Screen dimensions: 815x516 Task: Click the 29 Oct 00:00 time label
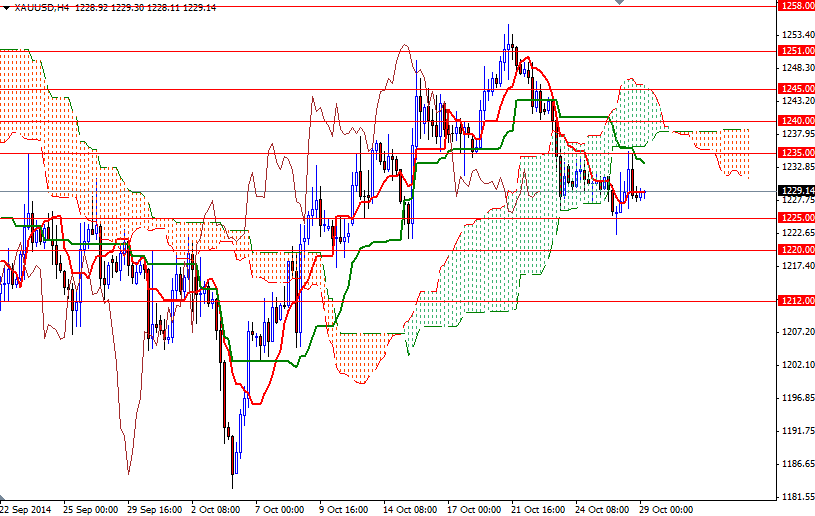[x=665, y=508]
